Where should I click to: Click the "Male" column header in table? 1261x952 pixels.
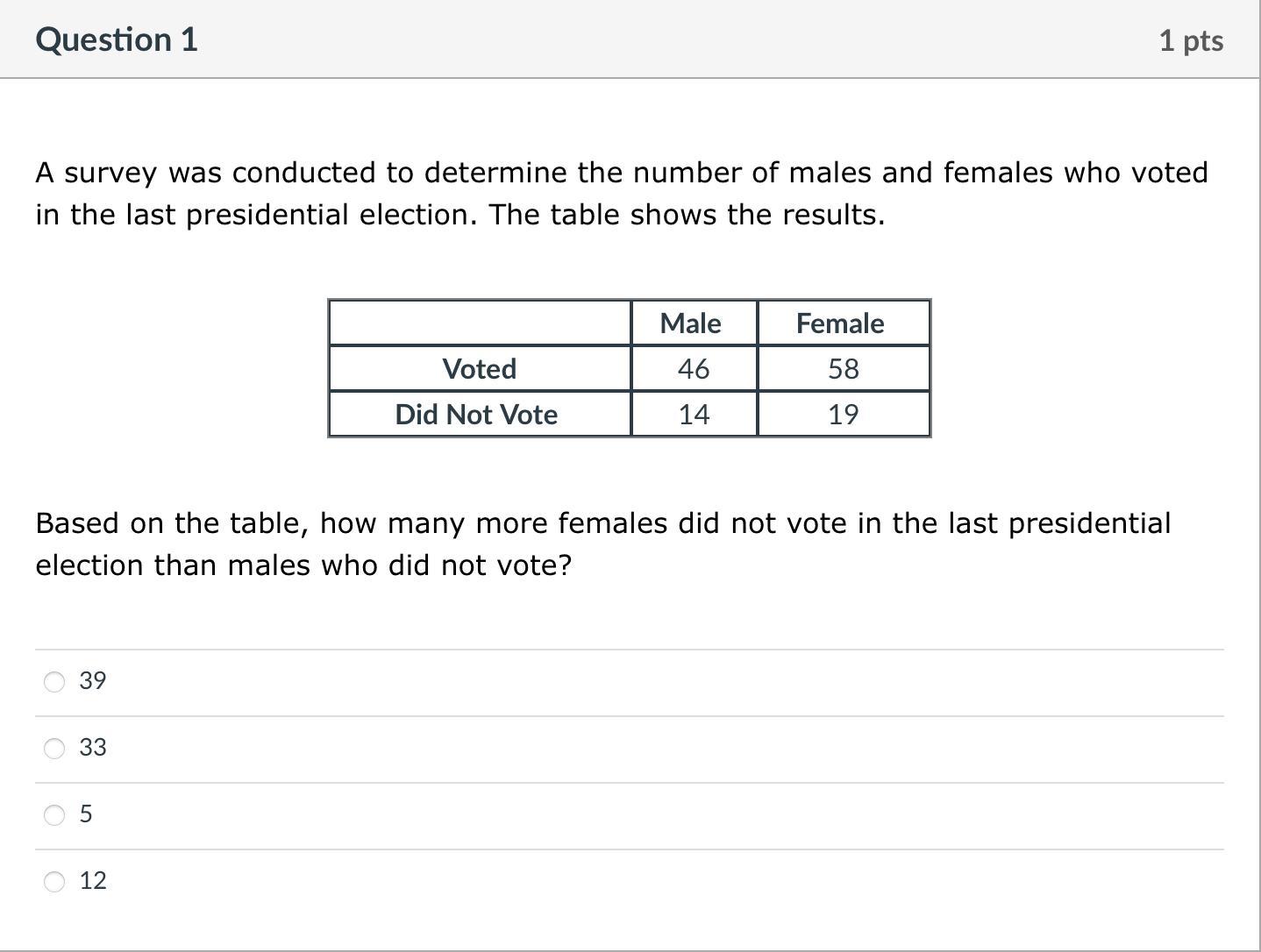click(x=691, y=323)
